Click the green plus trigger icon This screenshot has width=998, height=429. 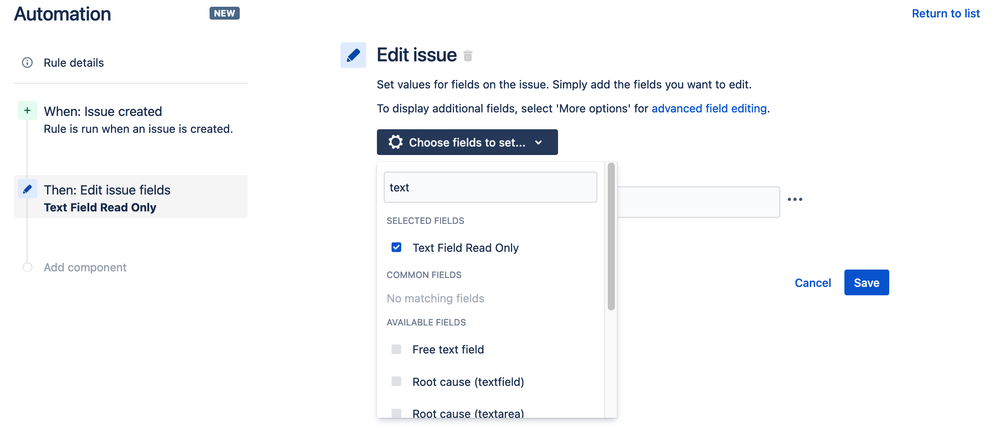pos(27,111)
